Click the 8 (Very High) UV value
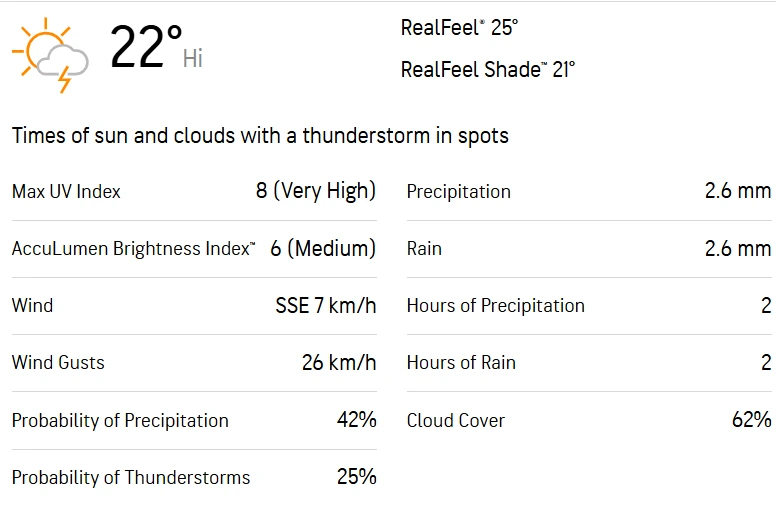Image resolution: width=776 pixels, height=518 pixels. tap(316, 190)
